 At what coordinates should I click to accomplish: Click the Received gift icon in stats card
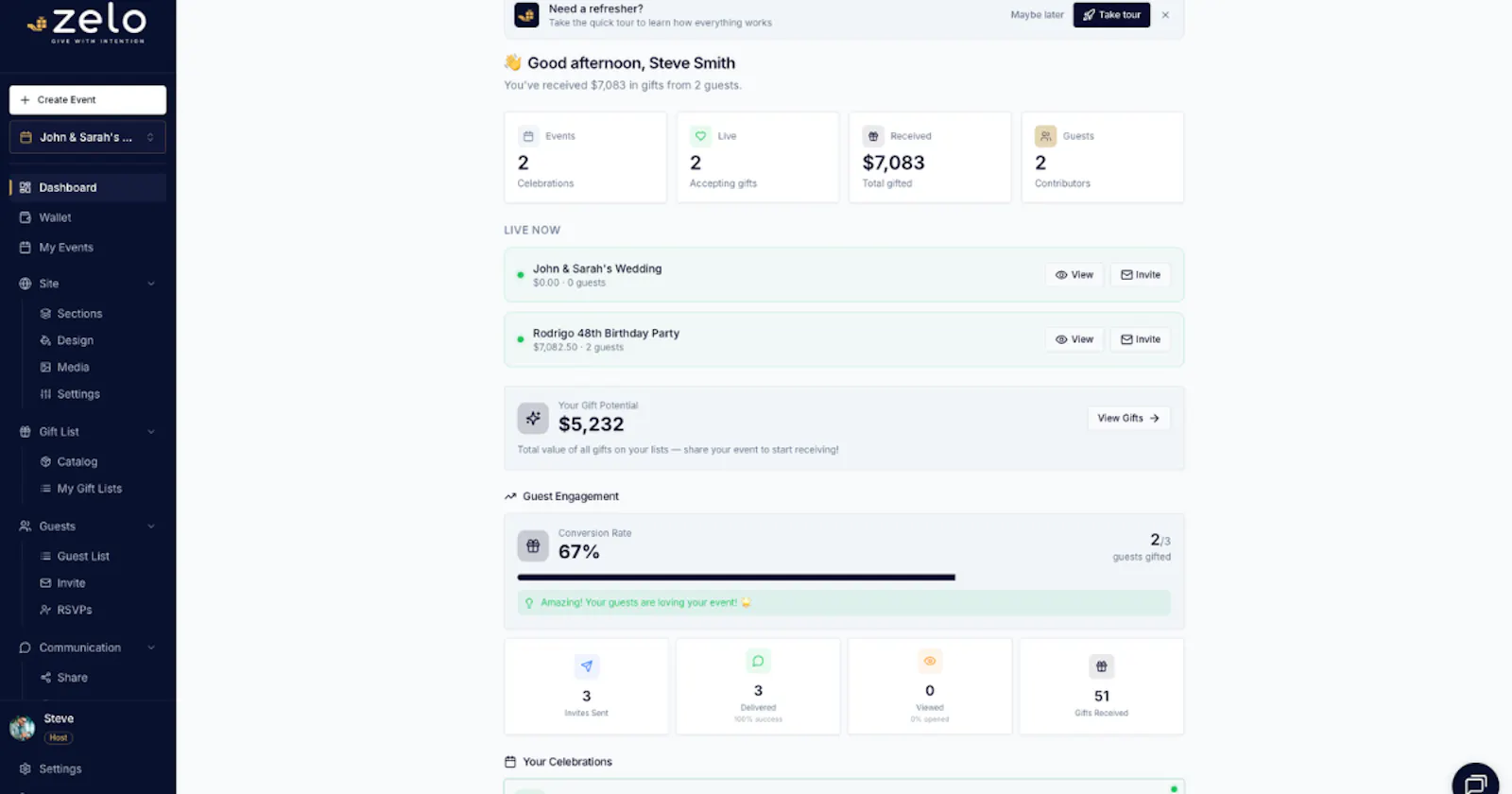(873, 136)
